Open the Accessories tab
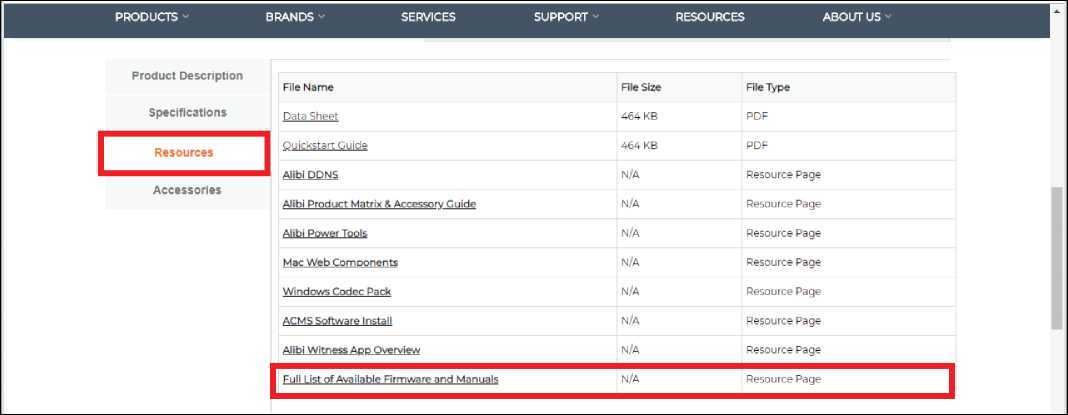 (x=187, y=190)
